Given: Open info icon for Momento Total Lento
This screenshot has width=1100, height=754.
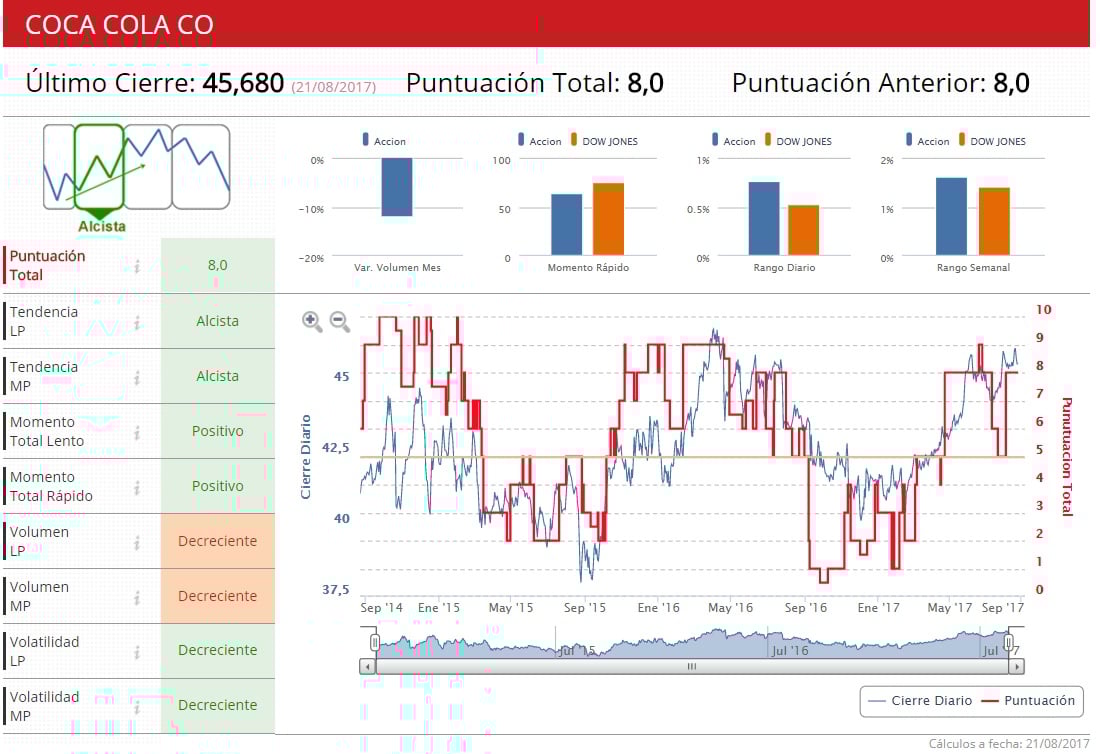Looking at the screenshot, I should coord(138,432).
